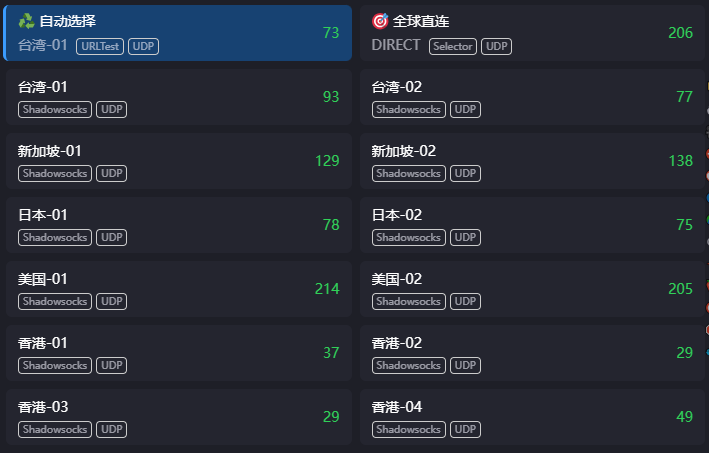Image resolution: width=709 pixels, height=453 pixels.
Task: Choose the 台湾-01 Shadowsocks node
Action: coord(179,97)
